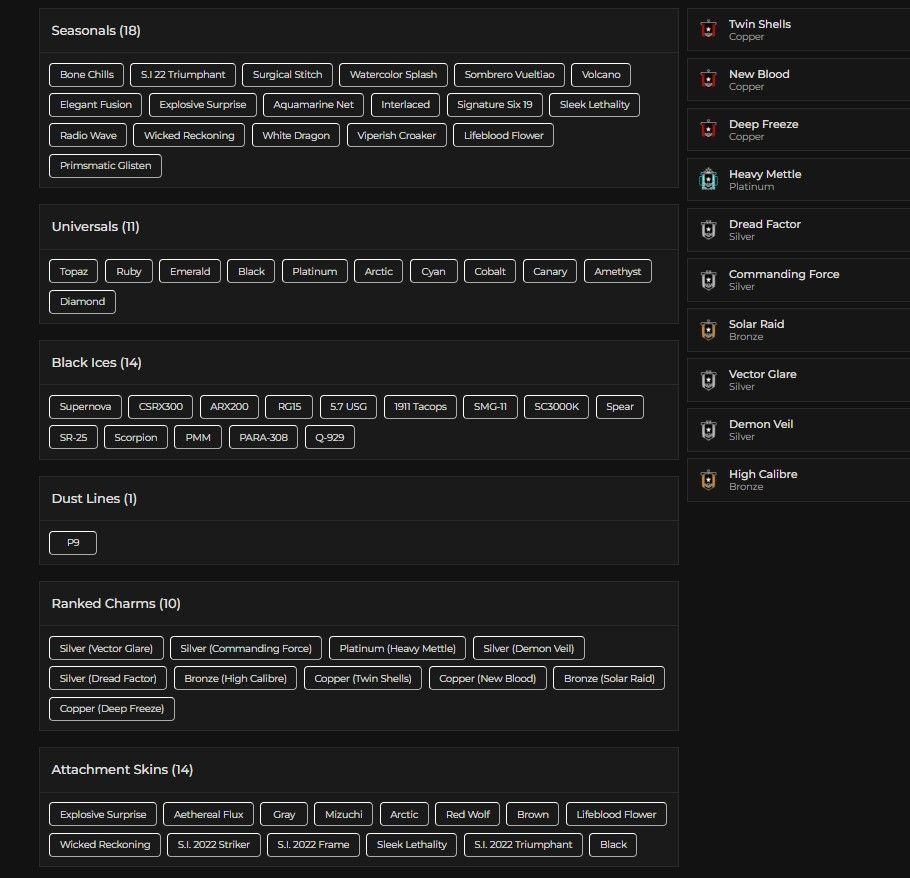Click the Deep Freeze copper charm icon

(708, 129)
